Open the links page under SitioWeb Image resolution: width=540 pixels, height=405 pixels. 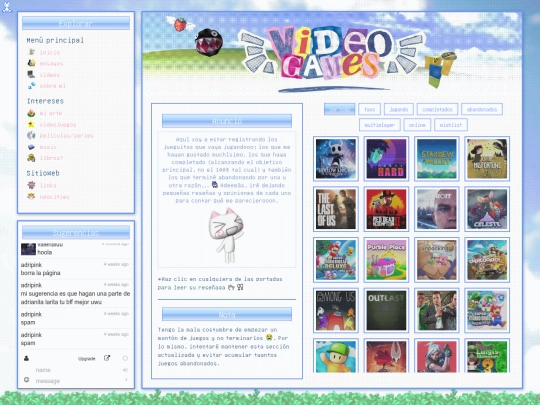(x=48, y=185)
